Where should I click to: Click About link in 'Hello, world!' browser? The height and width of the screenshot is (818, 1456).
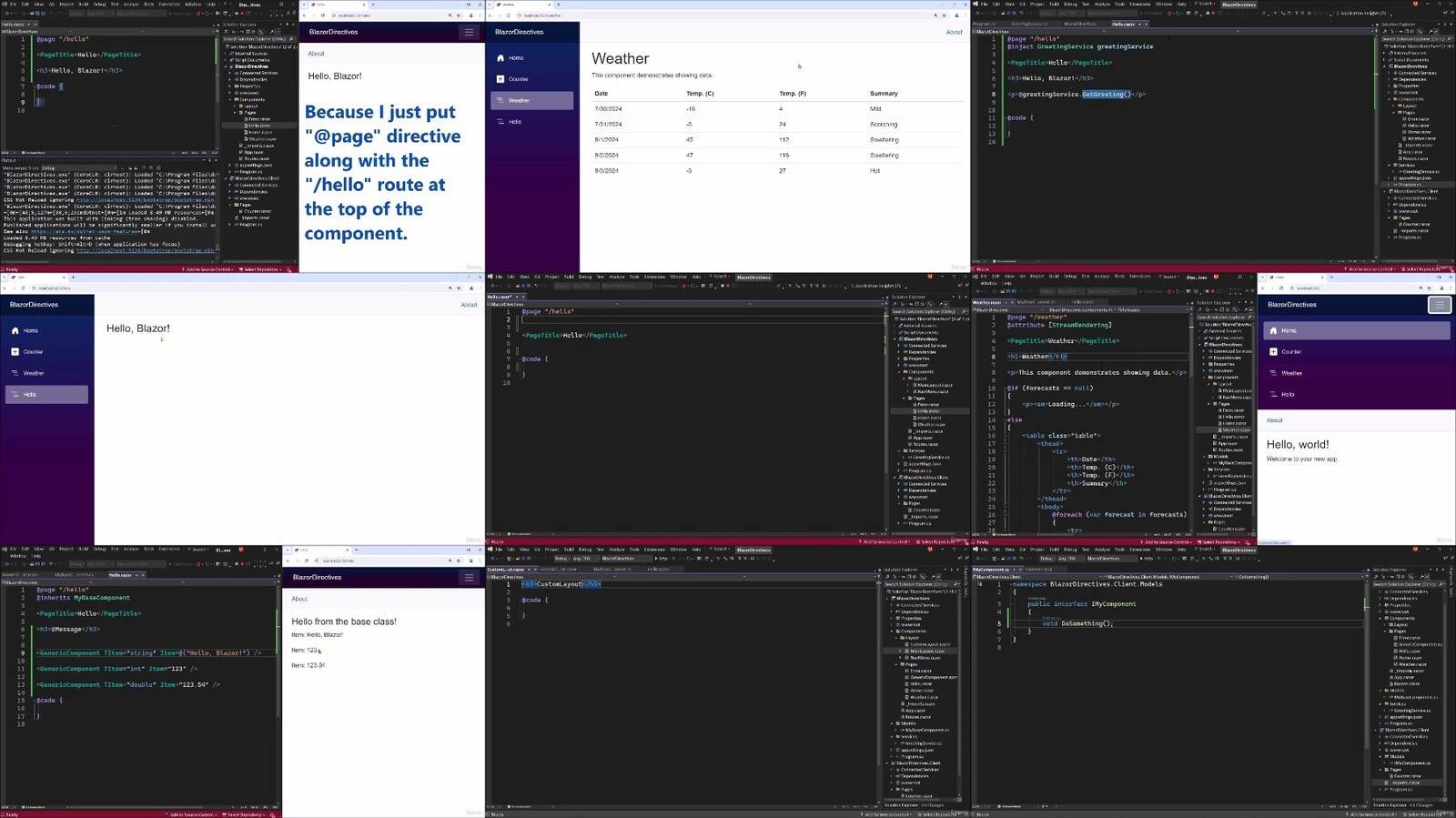click(1274, 420)
